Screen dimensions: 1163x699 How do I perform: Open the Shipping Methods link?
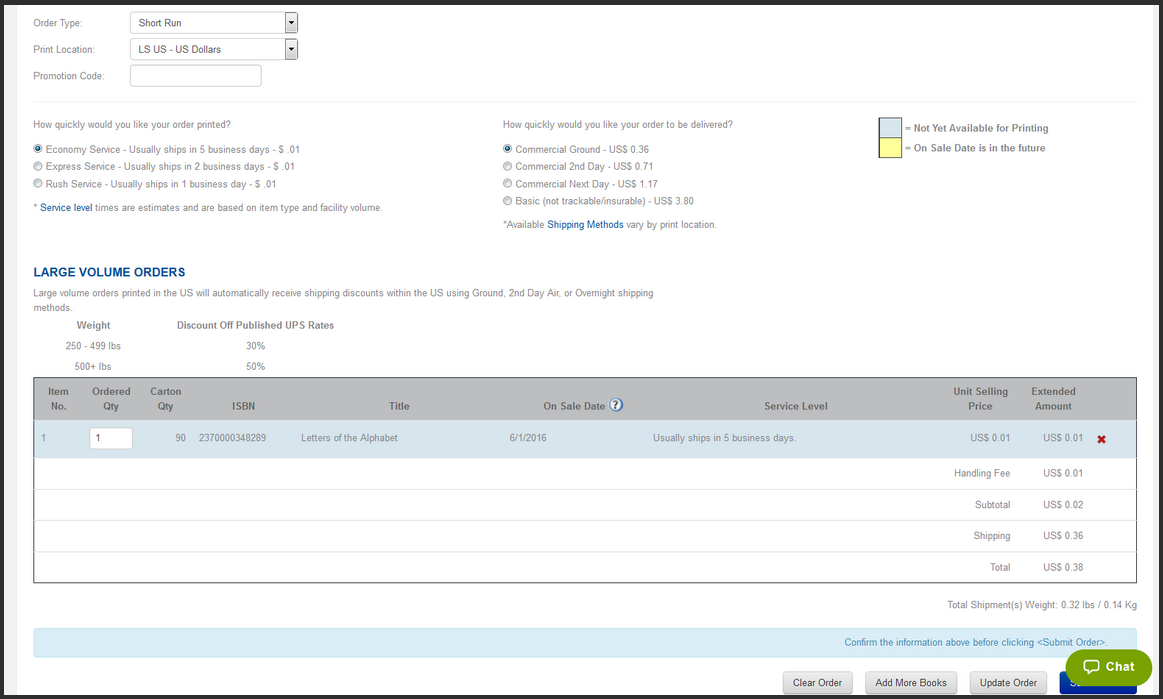click(585, 225)
